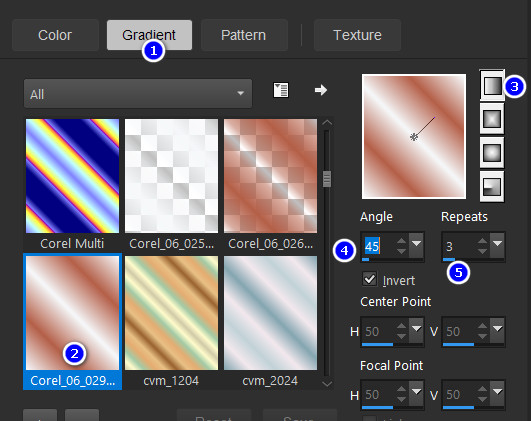Click the gradient list scrollbar thumb
This screenshot has width=531, height=421.
327,179
